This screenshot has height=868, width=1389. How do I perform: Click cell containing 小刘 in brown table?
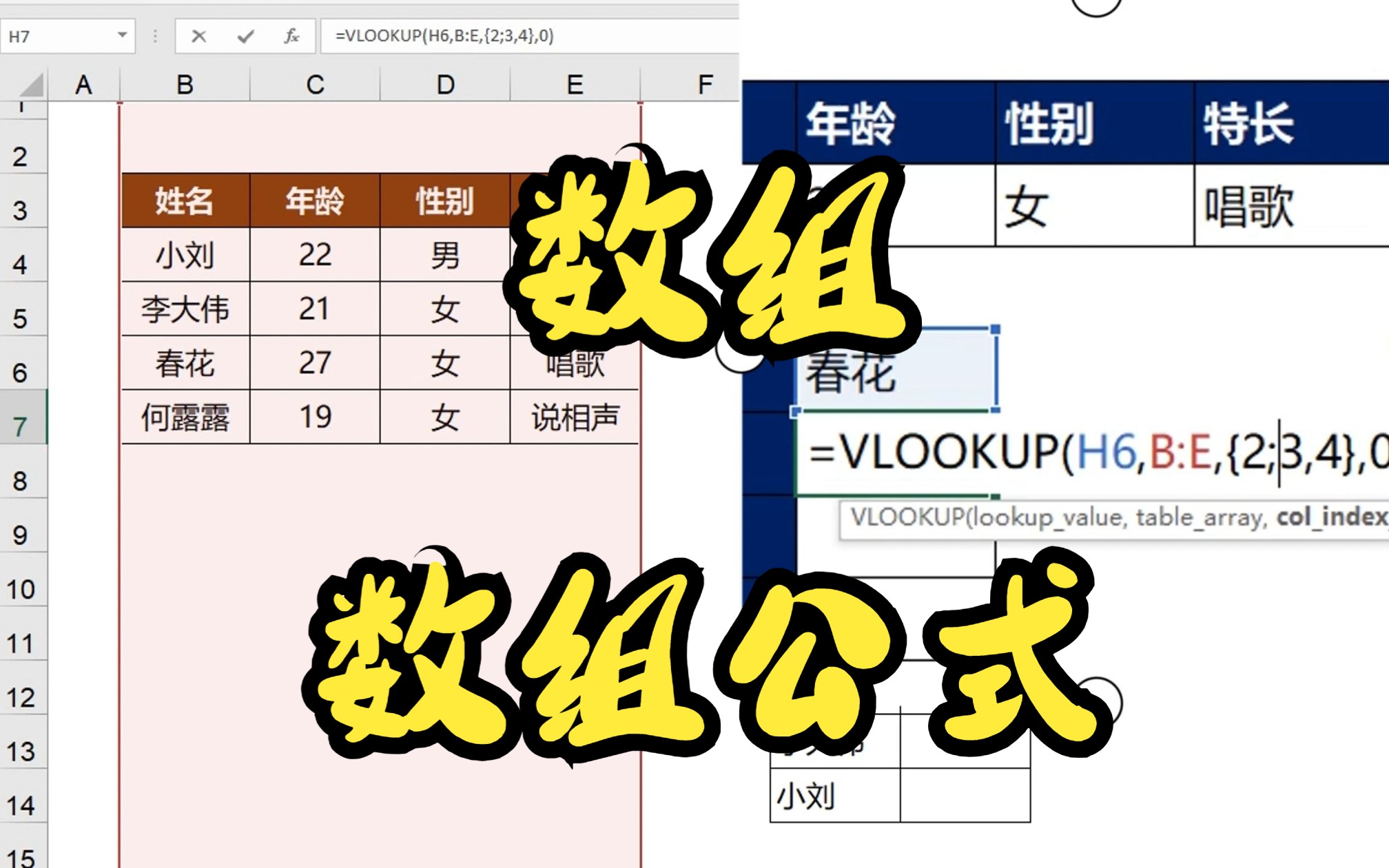click(x=185, y=255)
